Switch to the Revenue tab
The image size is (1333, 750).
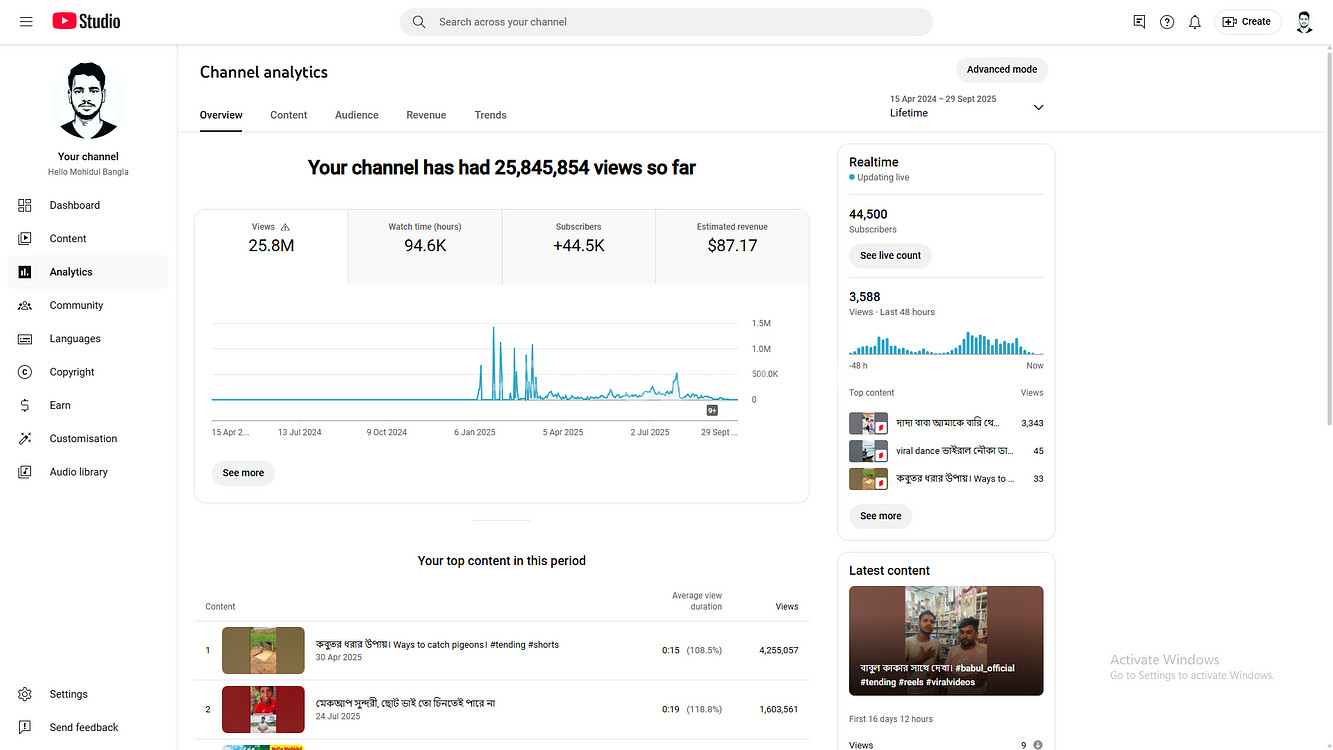pyautogui.click(x=426, y=115)
